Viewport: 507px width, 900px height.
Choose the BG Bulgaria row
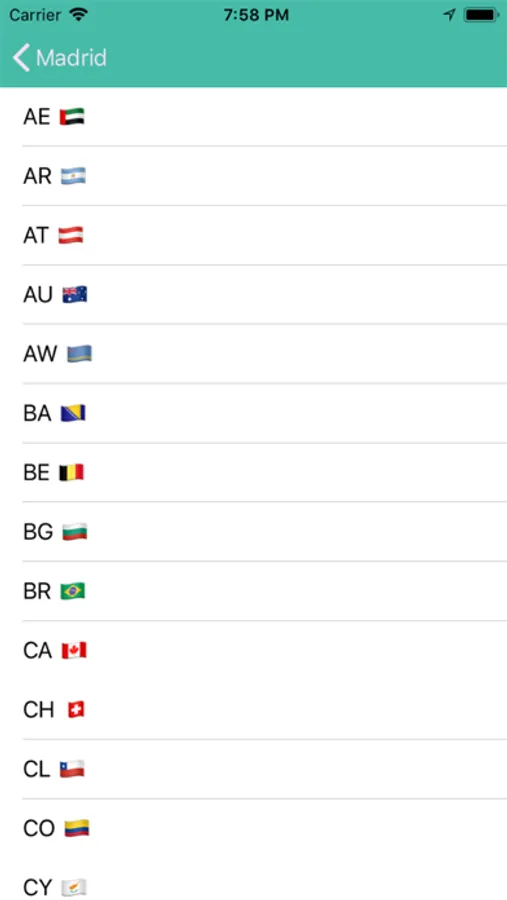point(253,532)
